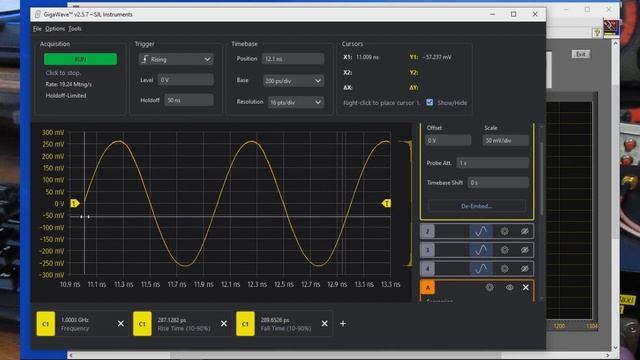
Task: Open the trigger Rising edge dropdown
Action: click(x=176, y=59)
